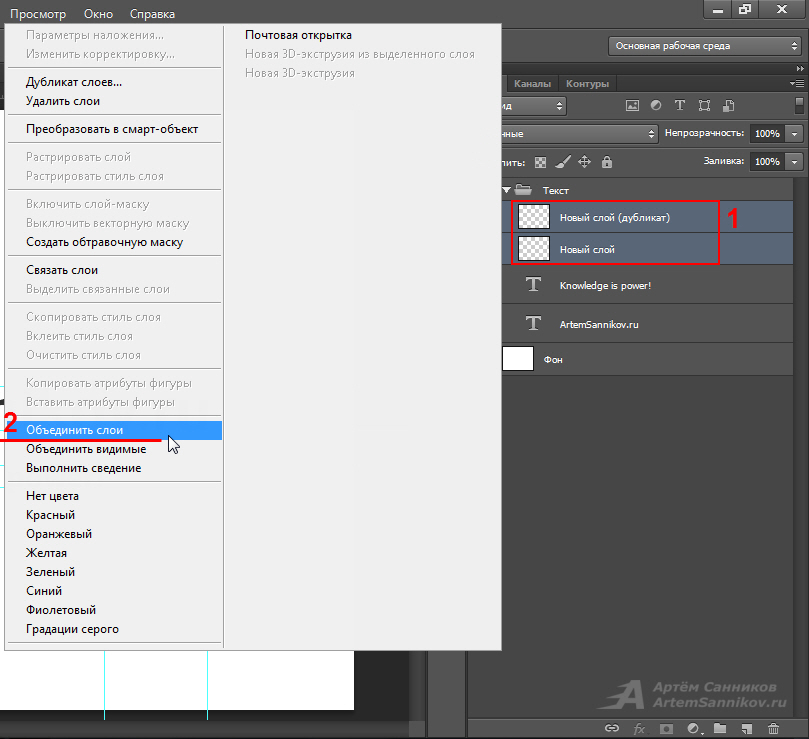Set layer color label to Градации серого
Image resolution: width=809 pixels, height=739 pixels.
(x=114, y=629)
